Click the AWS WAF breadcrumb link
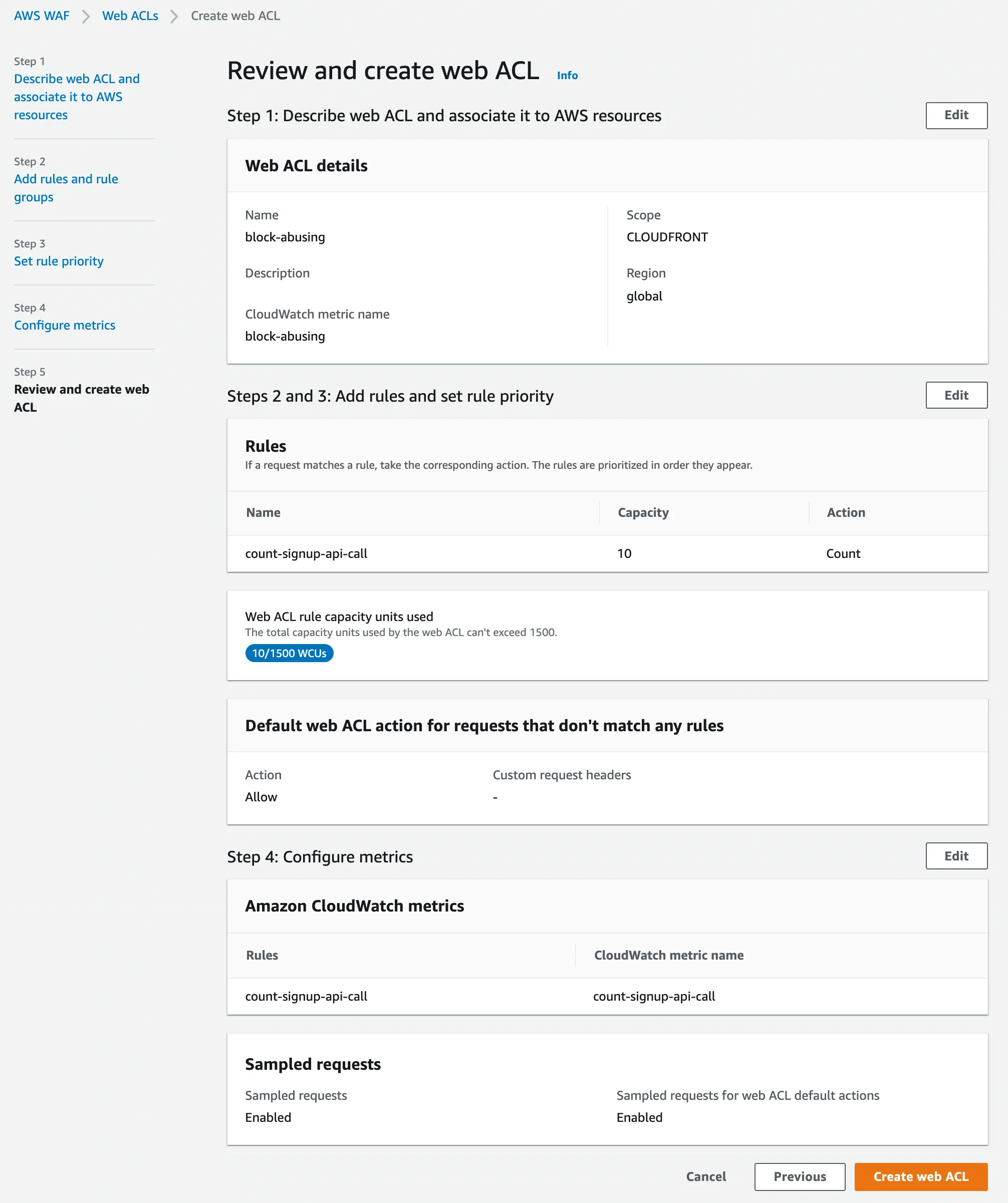Screen dimensions: 1008x1203 [x=41, y=16]
